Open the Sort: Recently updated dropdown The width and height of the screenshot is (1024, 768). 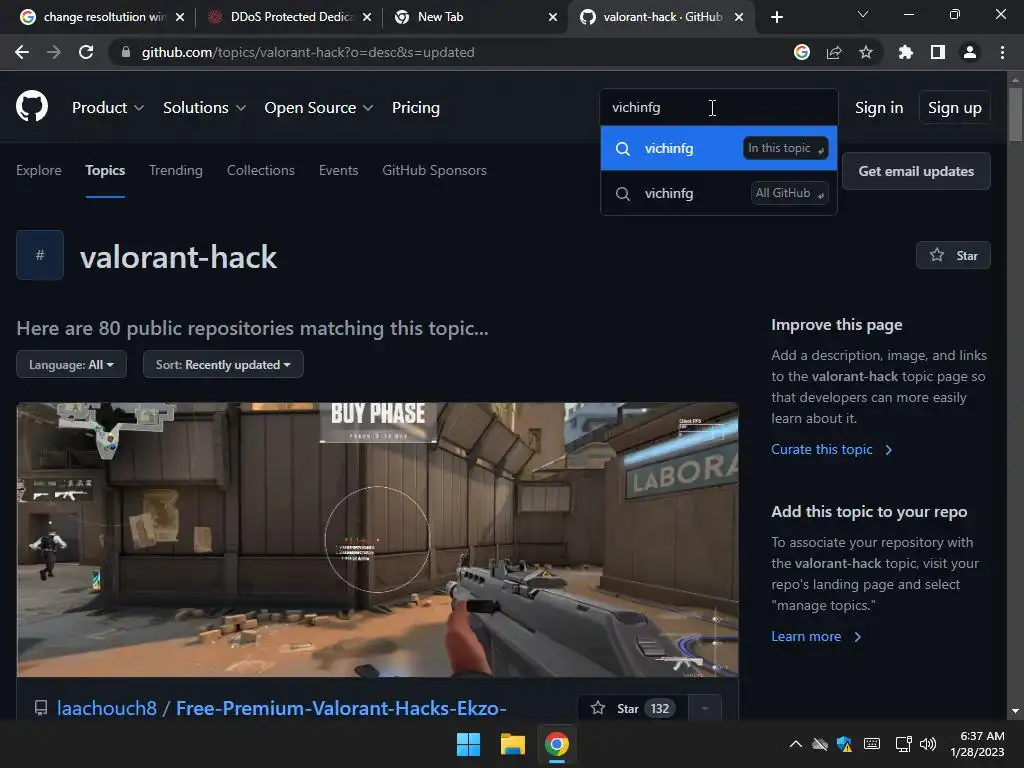pyautogui.click(x=223, y=364)
